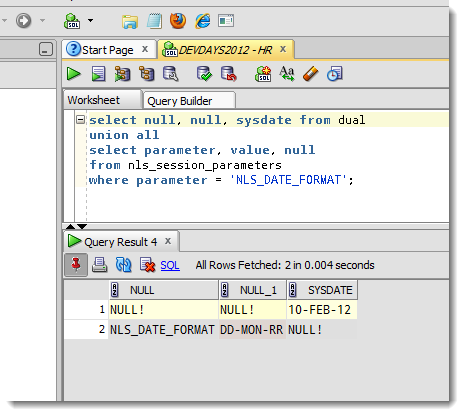Open SQL History clock icon
This screenshot has width=464, height=416.
point(335,74)
